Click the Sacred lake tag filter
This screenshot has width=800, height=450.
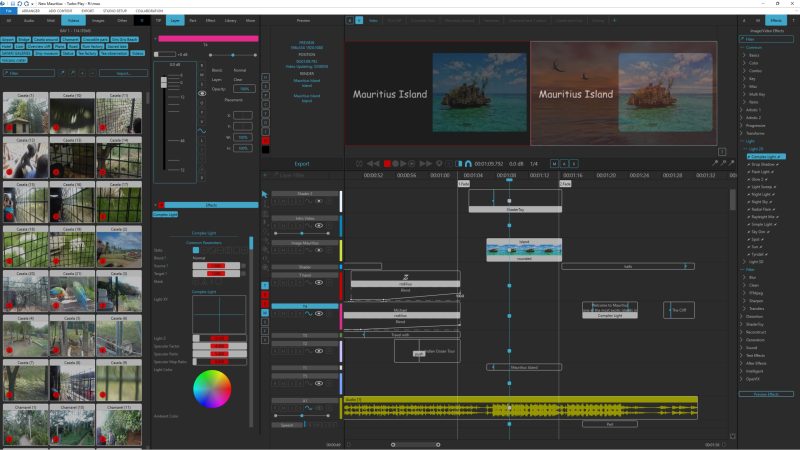tap(117, 46)
